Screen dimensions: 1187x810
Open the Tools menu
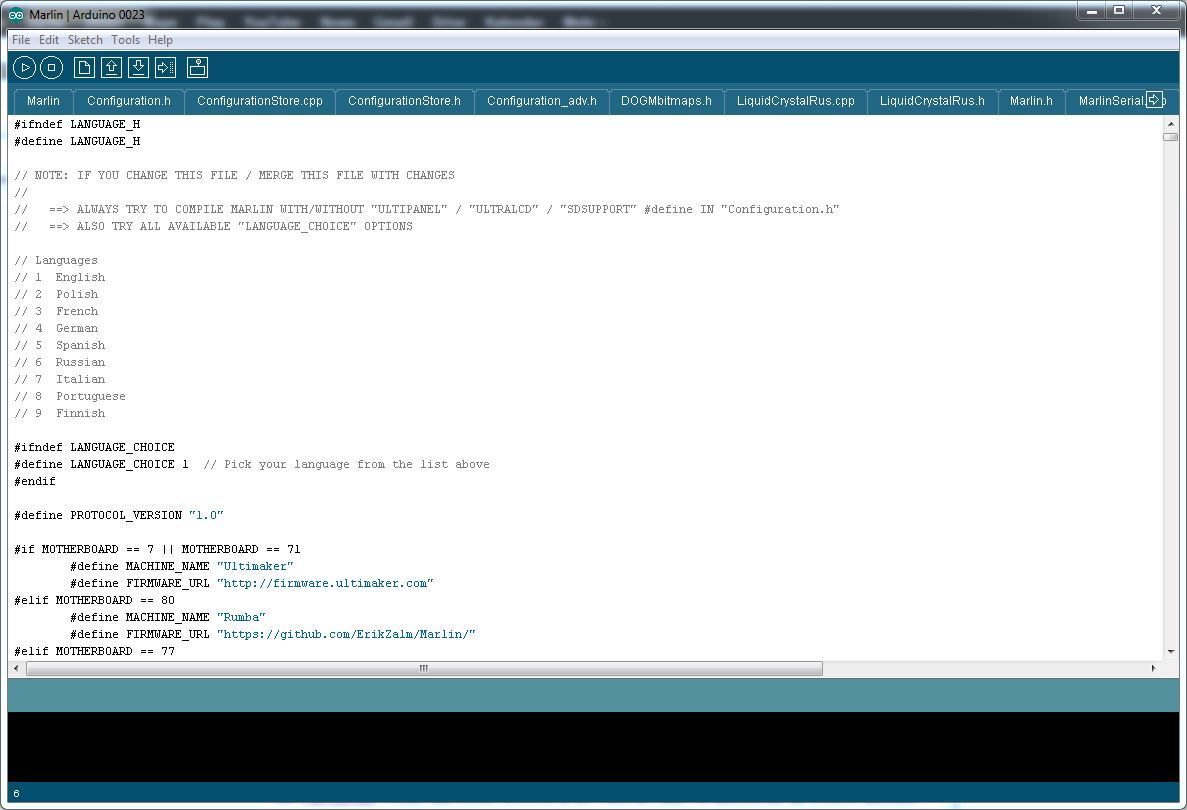126,39
